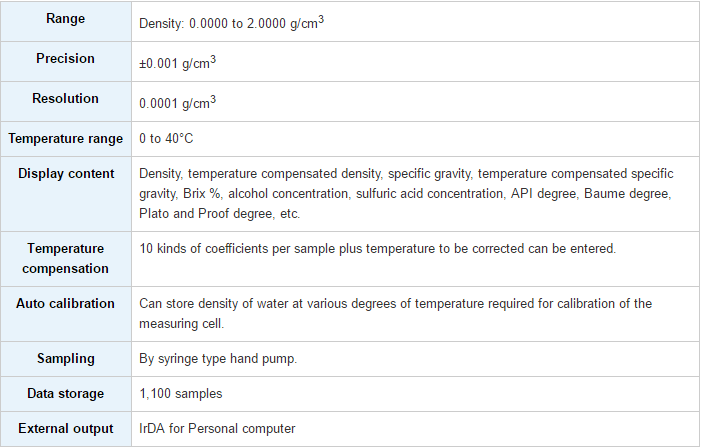Click the 1,100 samples value
The image size is (701, 448).
click(181, 393)
